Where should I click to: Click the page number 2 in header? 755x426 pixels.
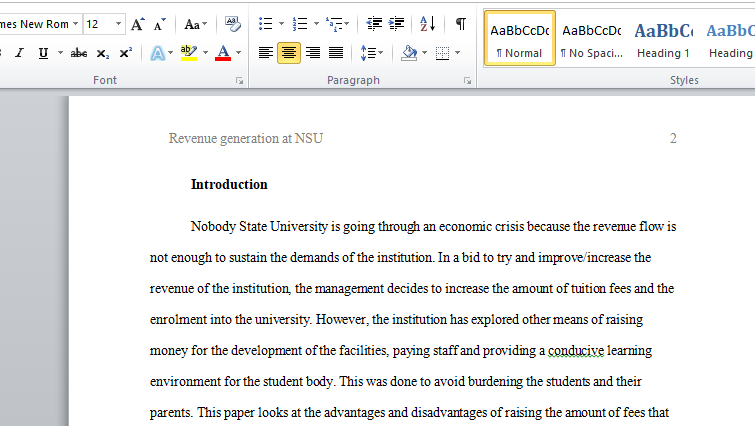click(673, 138)
